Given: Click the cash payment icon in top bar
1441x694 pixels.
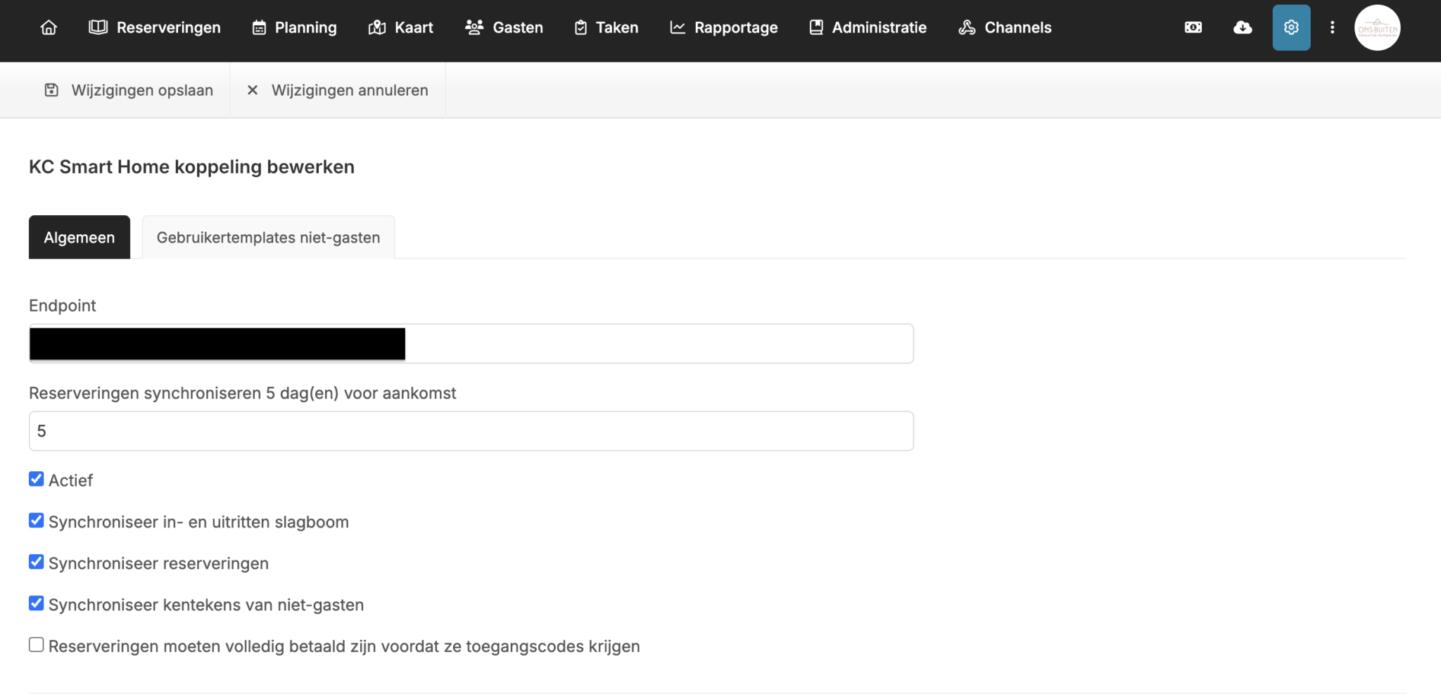Looking at the screenshot, I should (1193, 28).
